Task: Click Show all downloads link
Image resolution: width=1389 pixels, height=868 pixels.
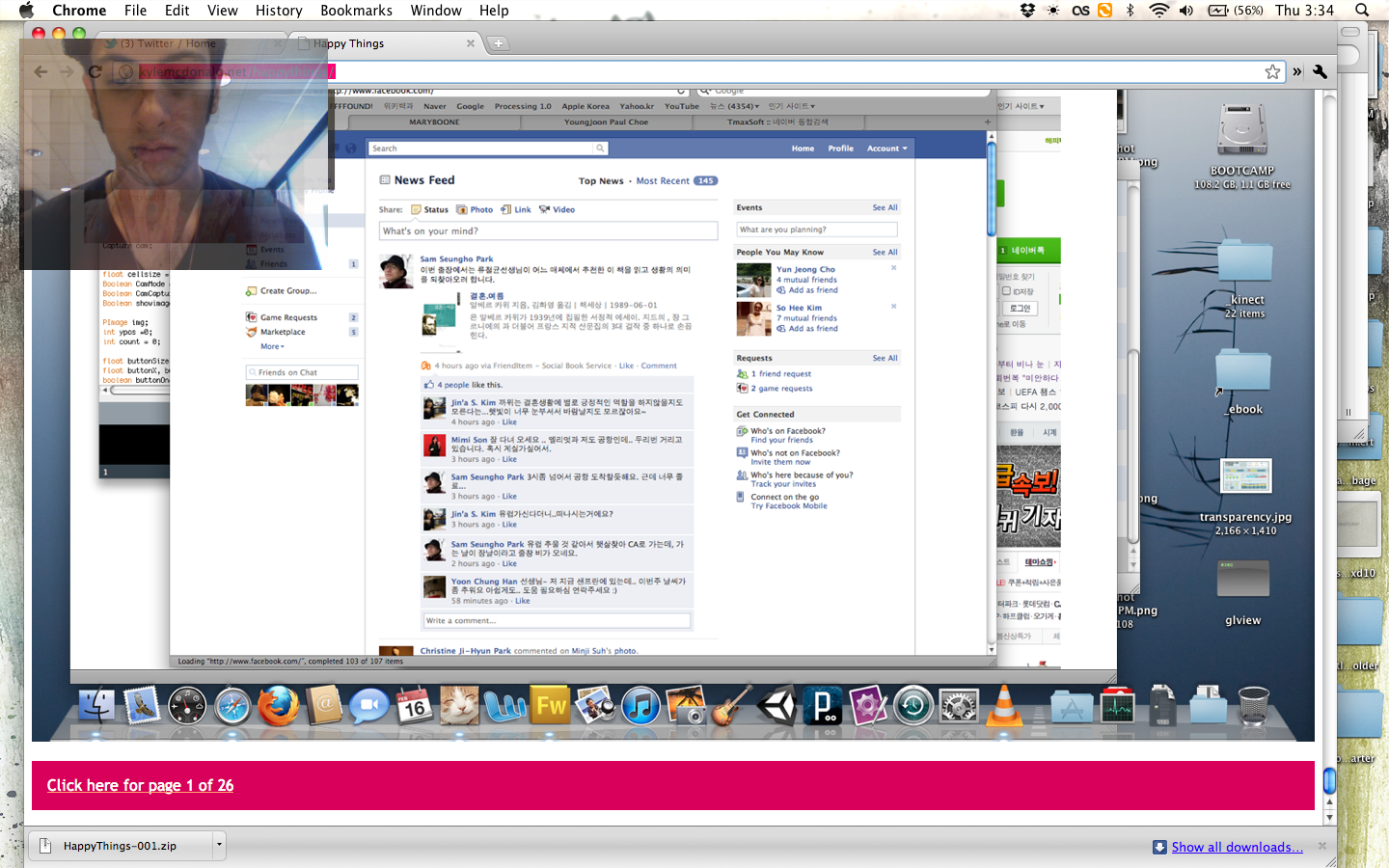Action: pos(1237,847)
